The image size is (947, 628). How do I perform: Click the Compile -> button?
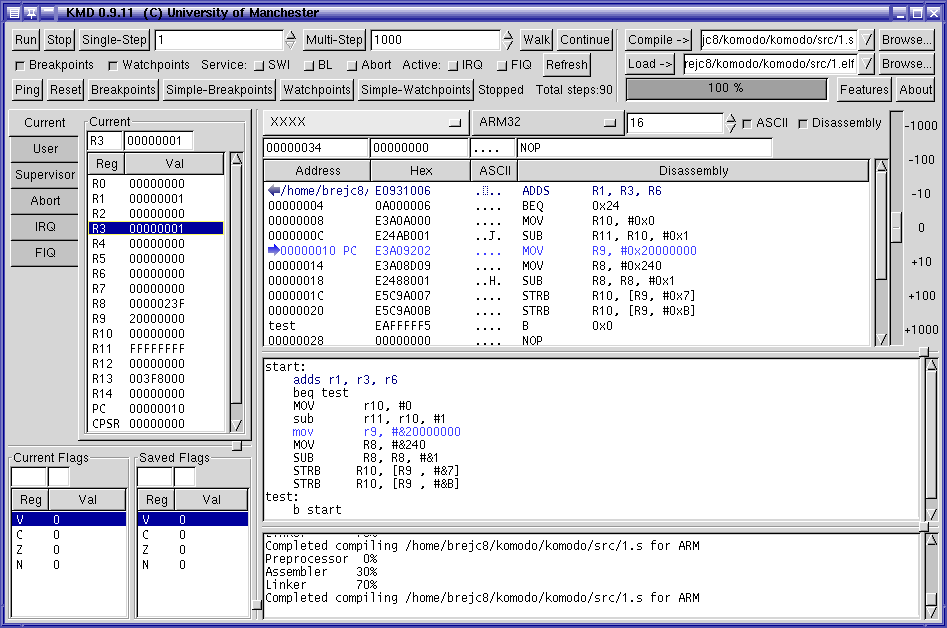coord(659,40)
